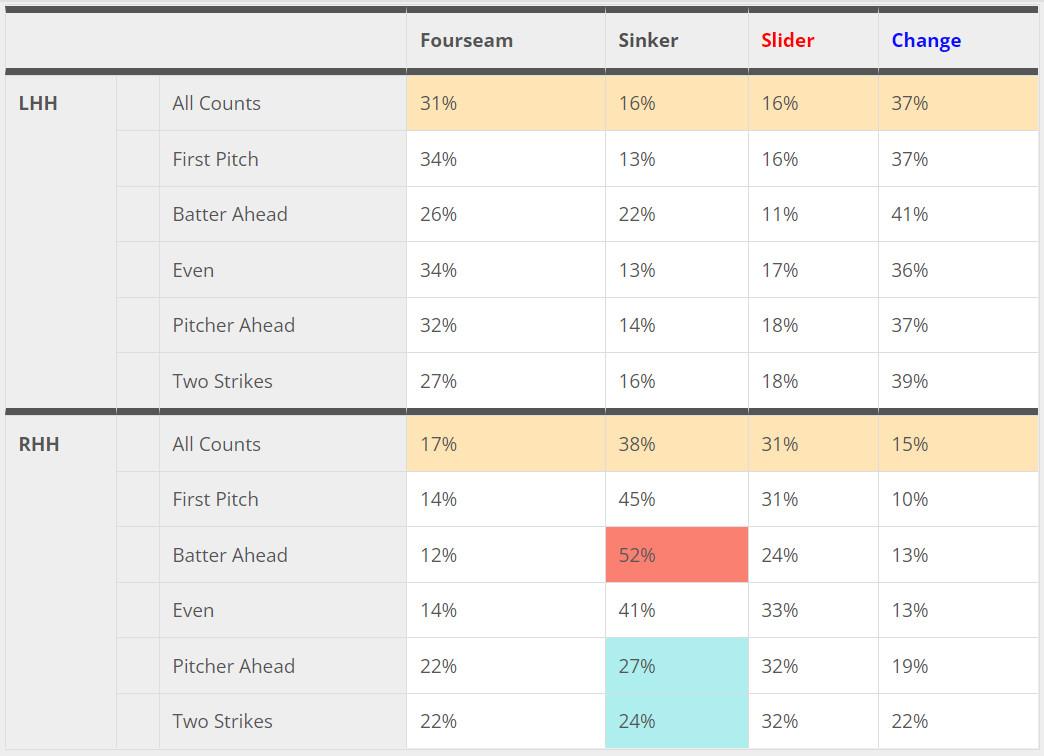Click the Sinker column header
The height and width of the screenshot is (756, 1044).
coord(648,41)
